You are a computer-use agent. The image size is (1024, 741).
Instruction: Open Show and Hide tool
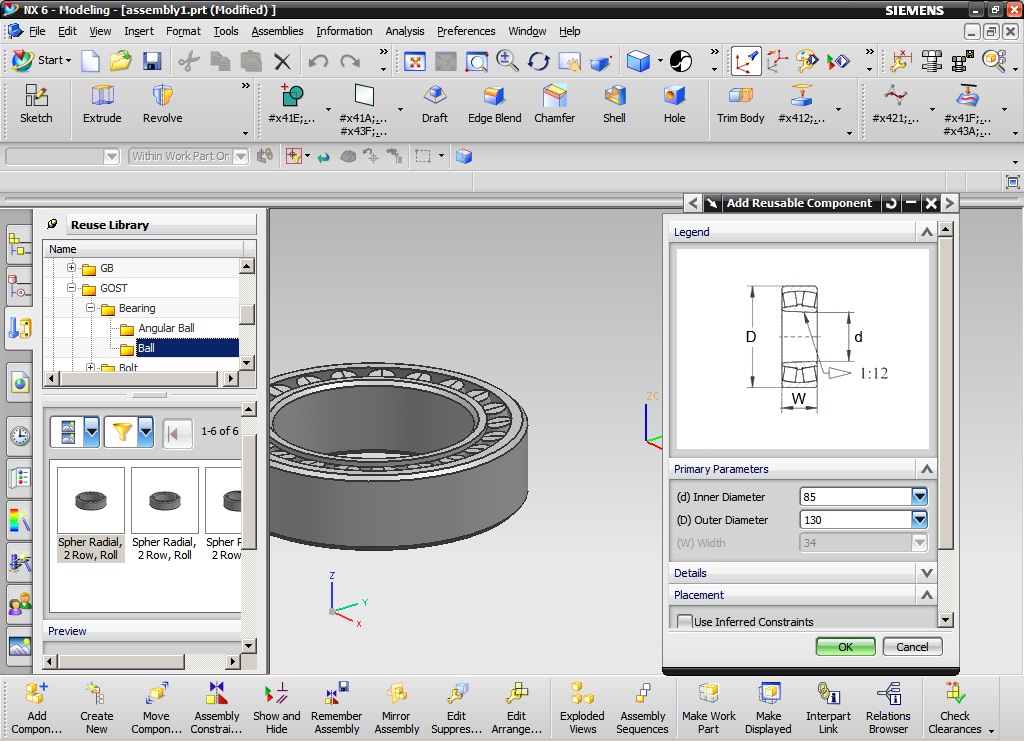(x=276, y=708)
